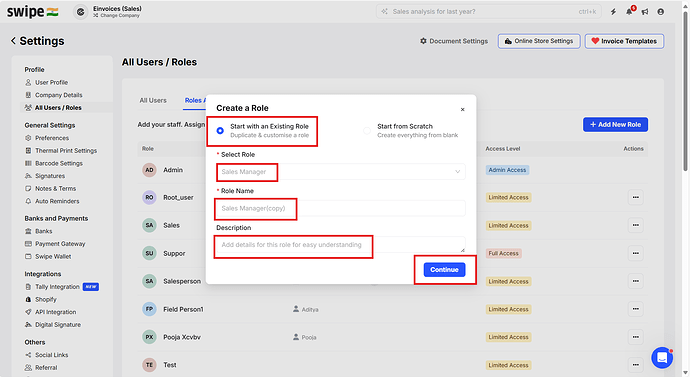Open User Profile in sidebar

47,82
